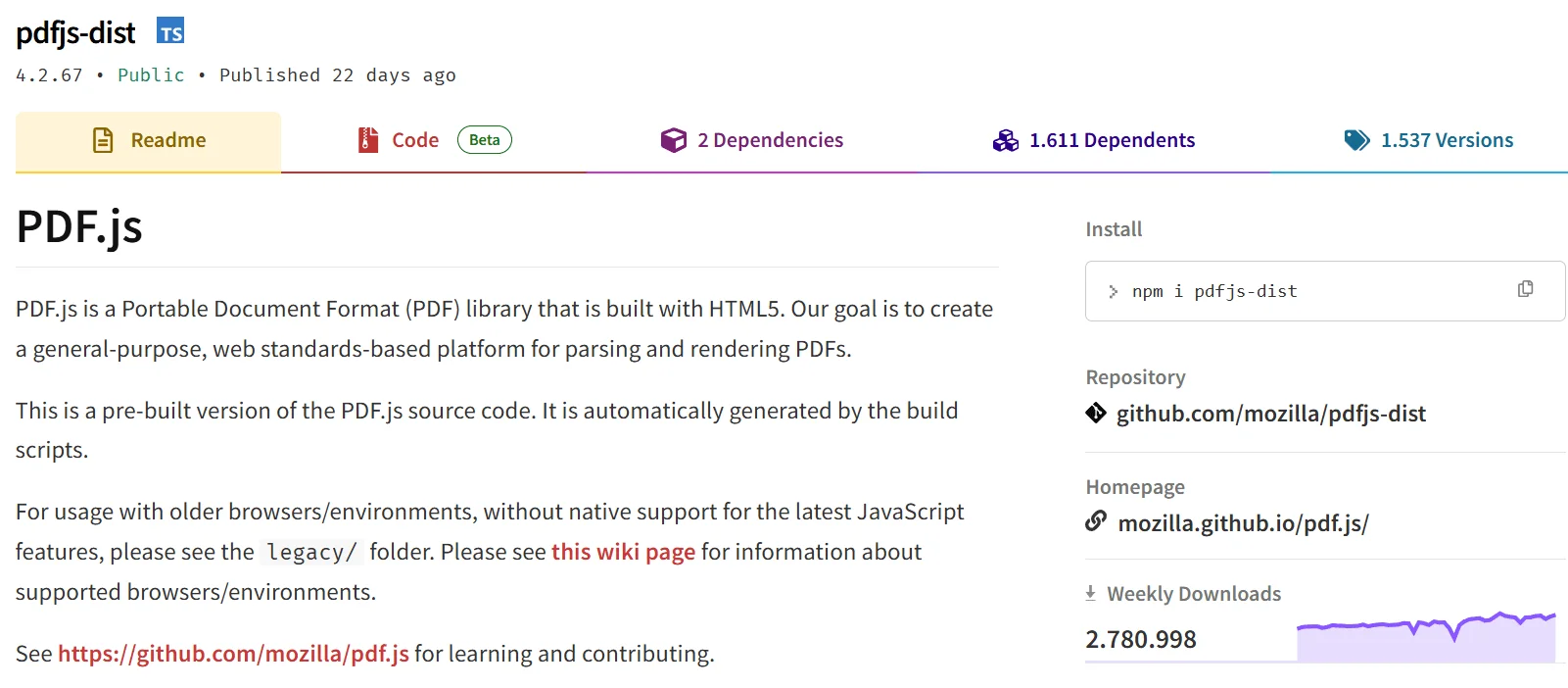1568x688 pixels.
Task: Click the Weekly Downloads arrow icon
Action: 1090,593
